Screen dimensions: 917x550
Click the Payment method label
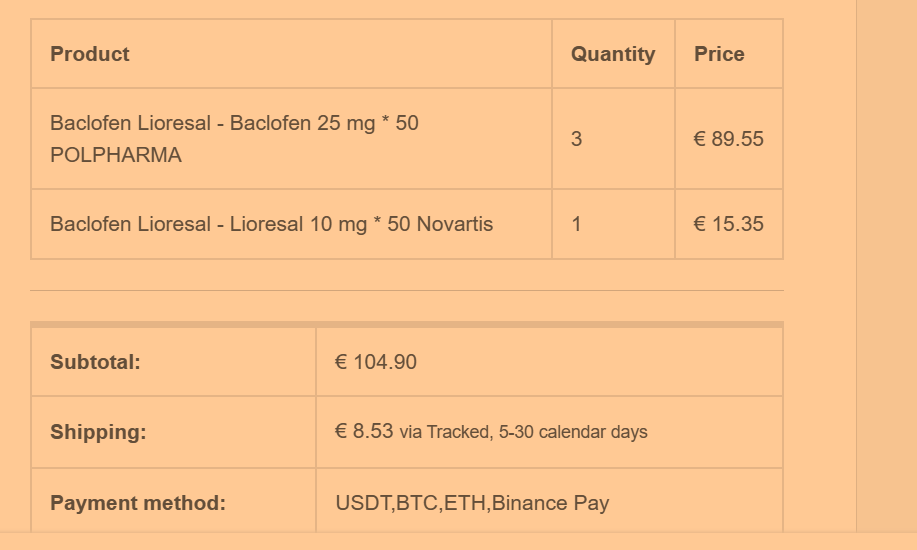click(138, 503)
